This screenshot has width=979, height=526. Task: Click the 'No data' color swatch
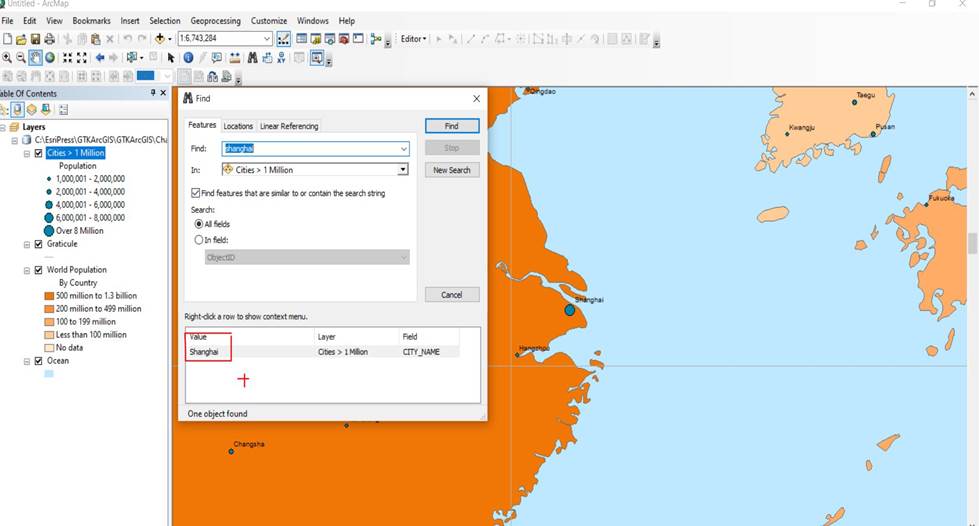coord(49,348)
